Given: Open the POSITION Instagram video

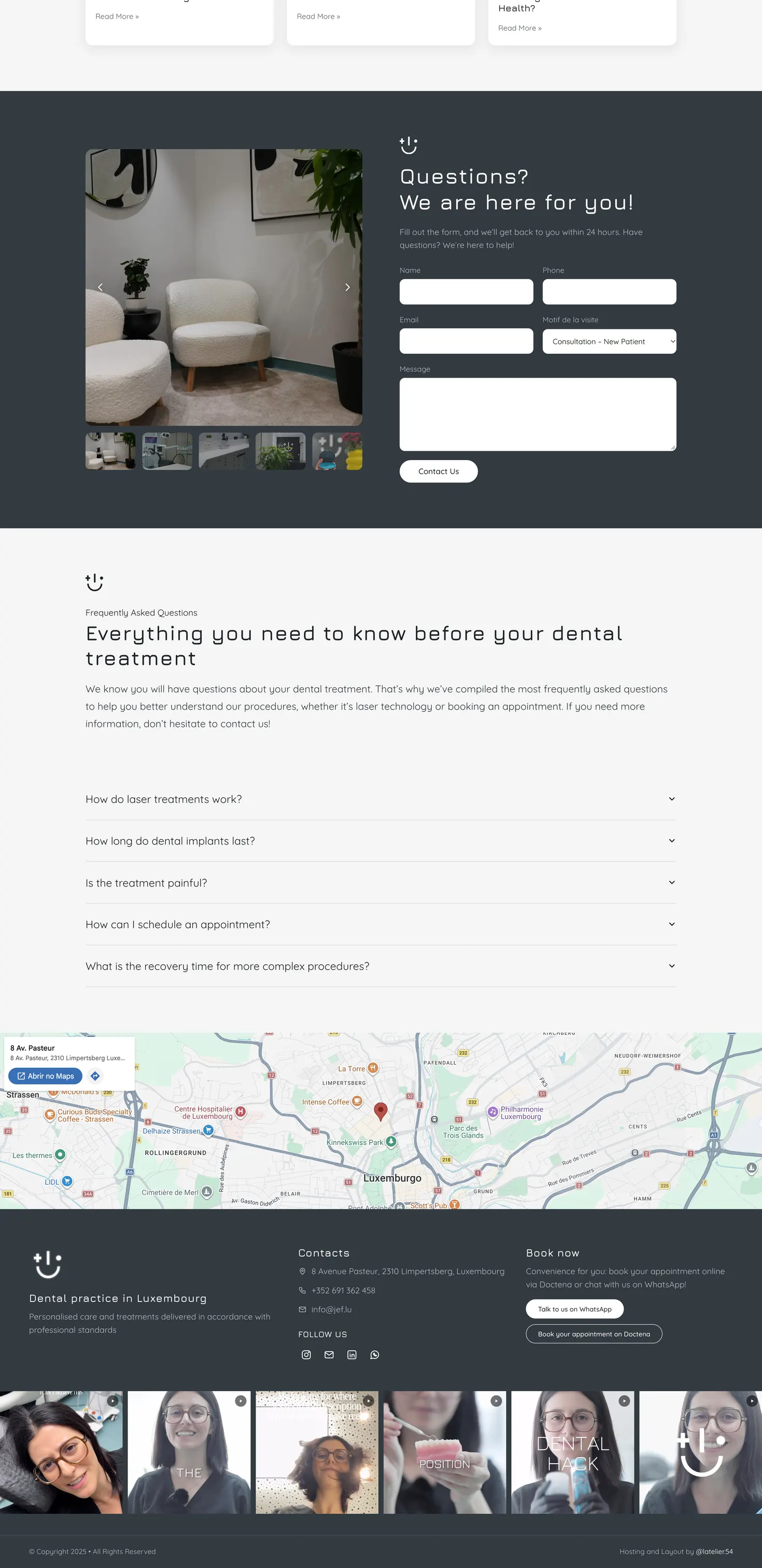Looking at the screenshot, I should coord(445,1452).
